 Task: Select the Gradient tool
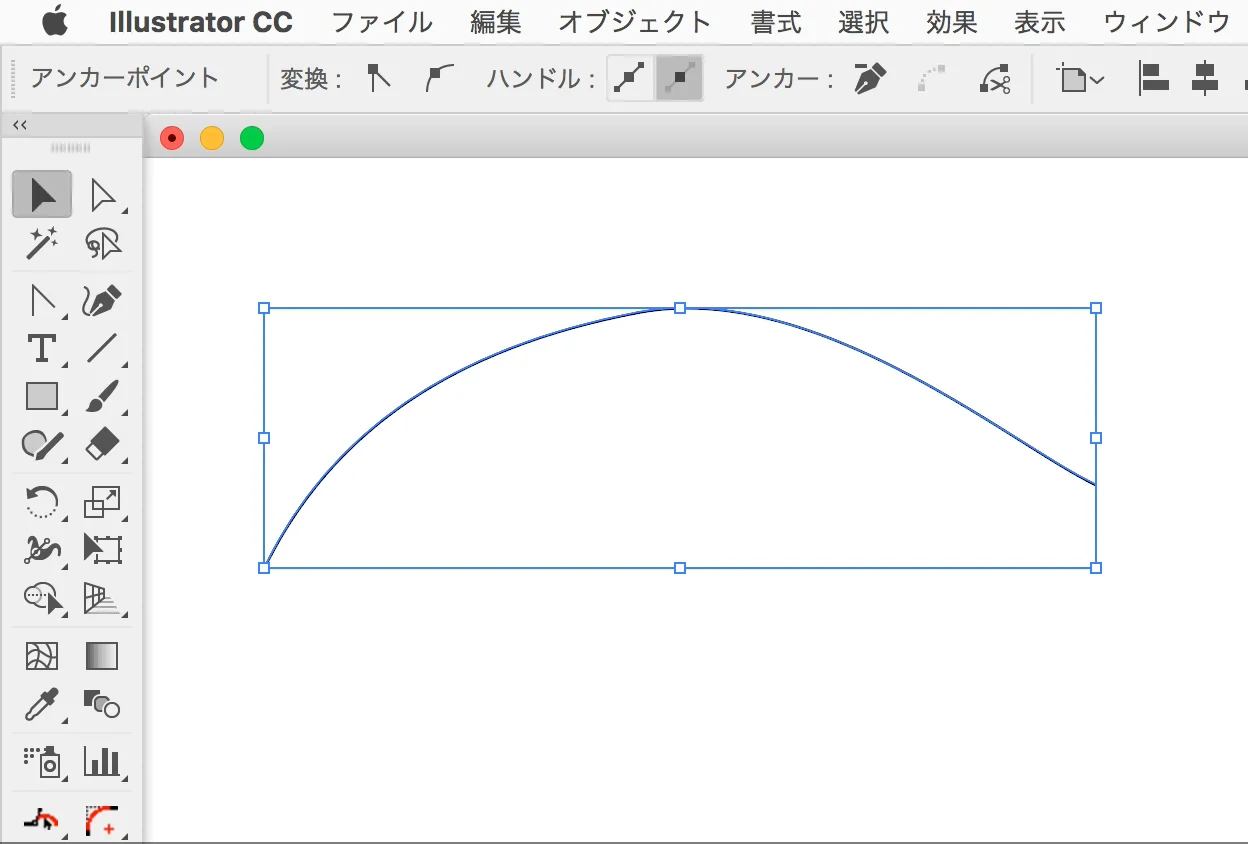click(x=103, y=656)
